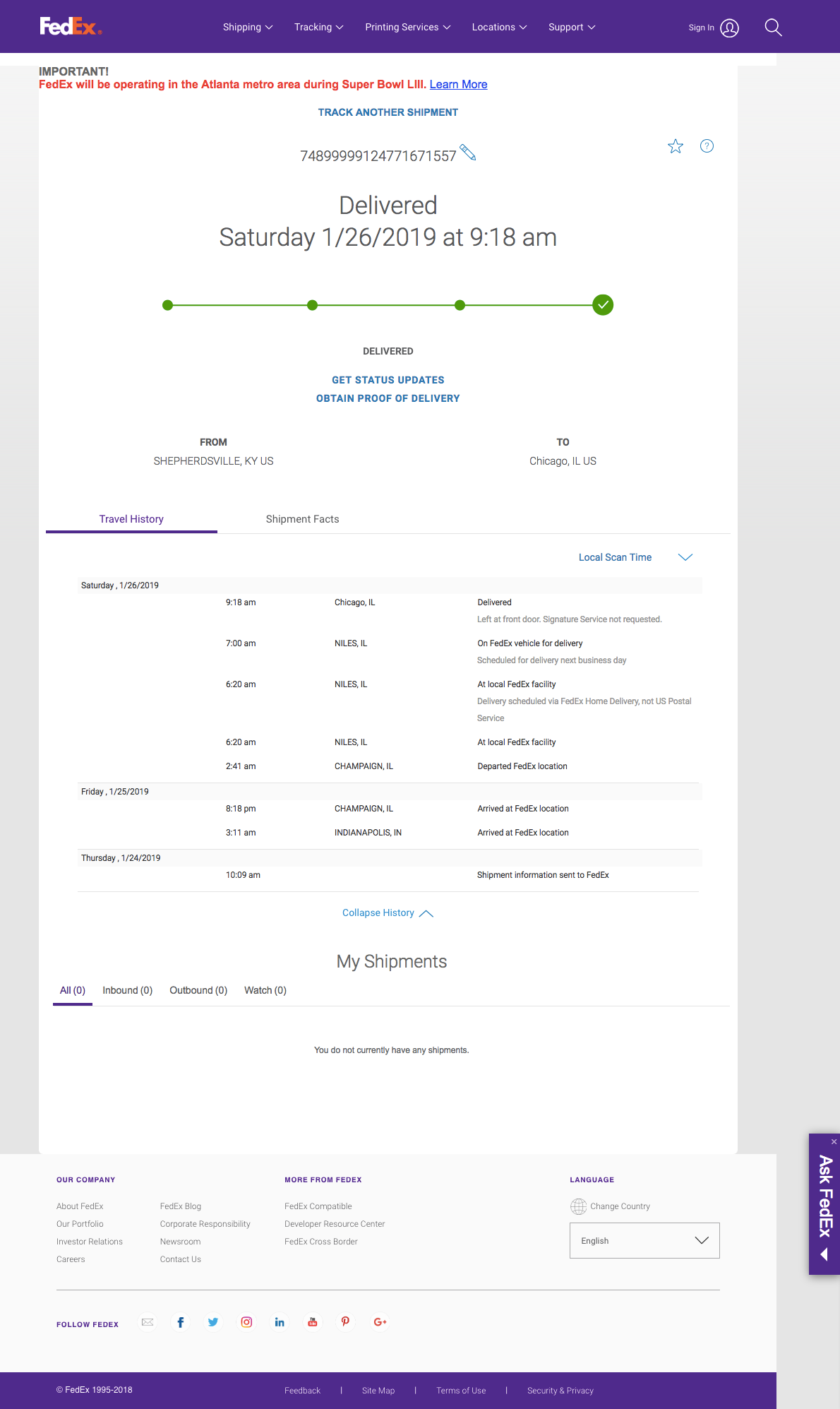The width and height of the screenshot is (840, 1409).
Task: Add shipment to watch list star
Action: click(676, 146)
